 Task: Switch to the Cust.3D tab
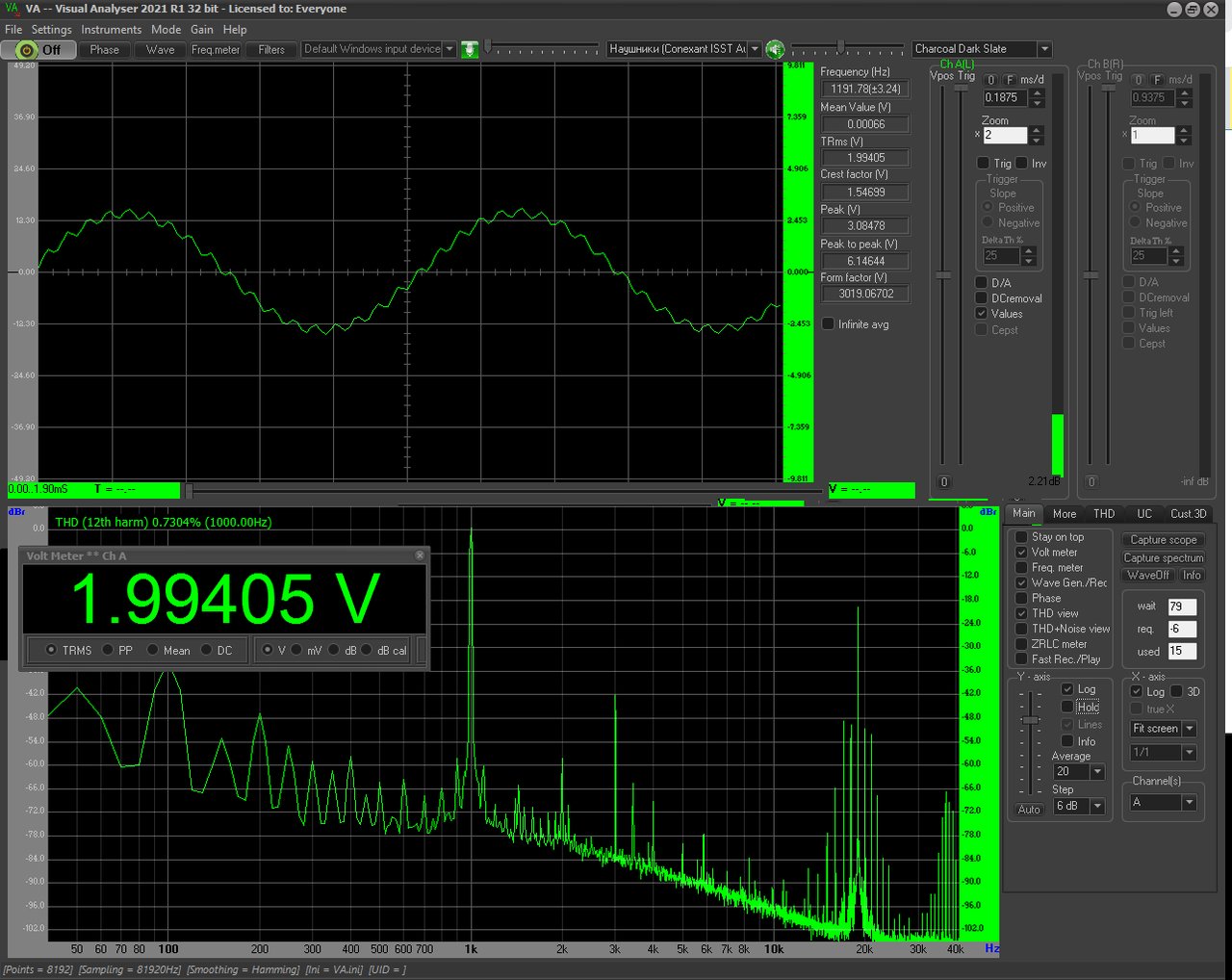coord(1188,514)
